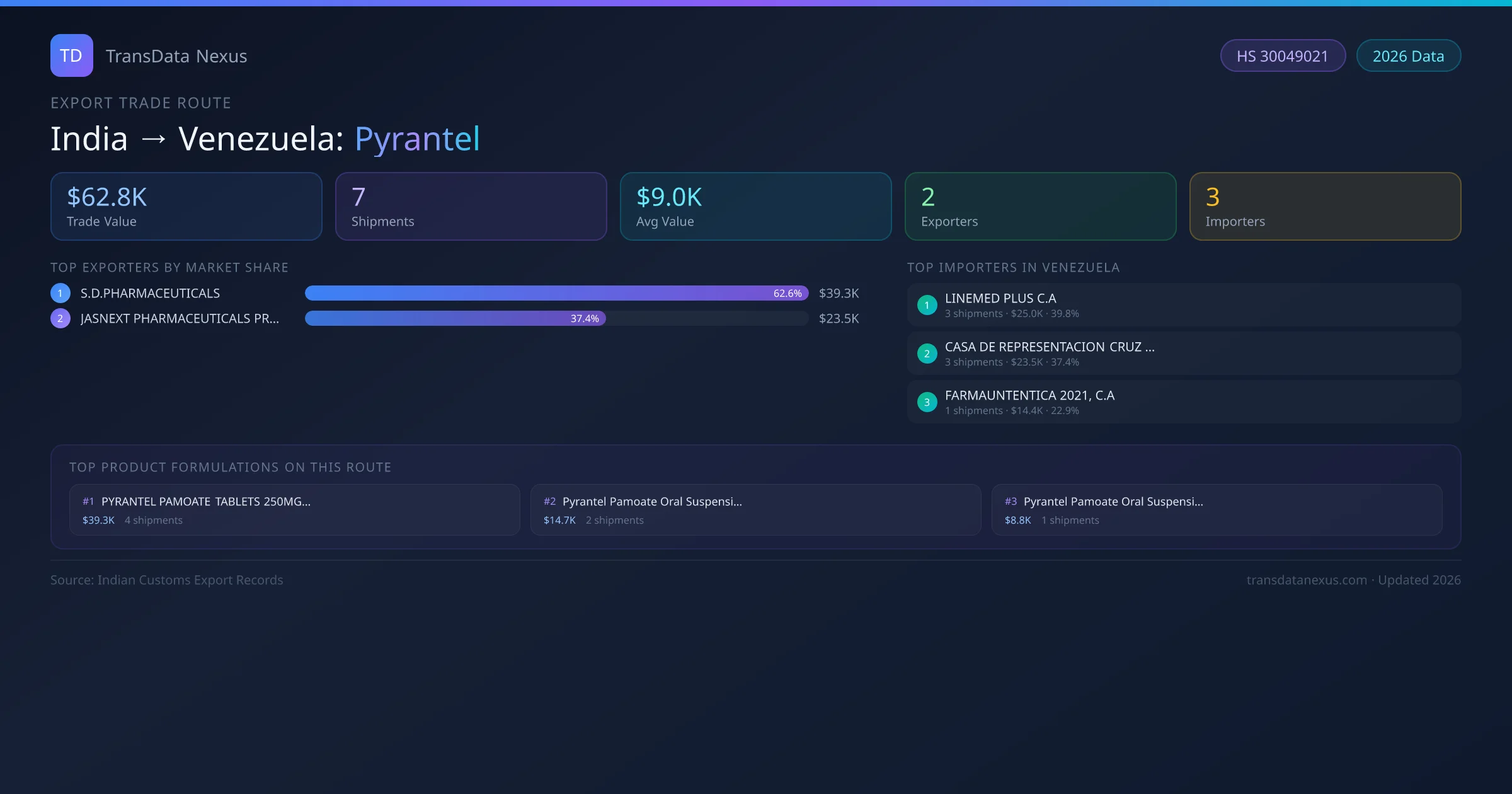This screenshot has width=1512, height=794.
Task: Click green rank 2 badge for CASA DE REPRESENTACION
Action: pyautogui.click(x=927, y=354)
